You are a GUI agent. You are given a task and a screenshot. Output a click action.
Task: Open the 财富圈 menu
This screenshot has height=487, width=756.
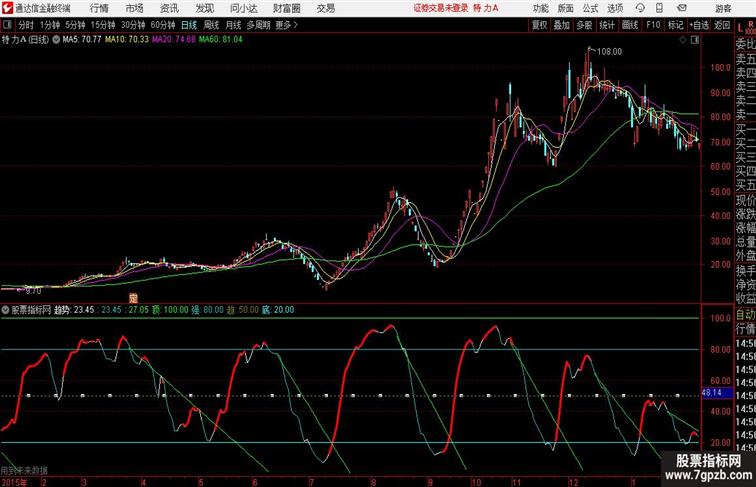coord(286,8)
